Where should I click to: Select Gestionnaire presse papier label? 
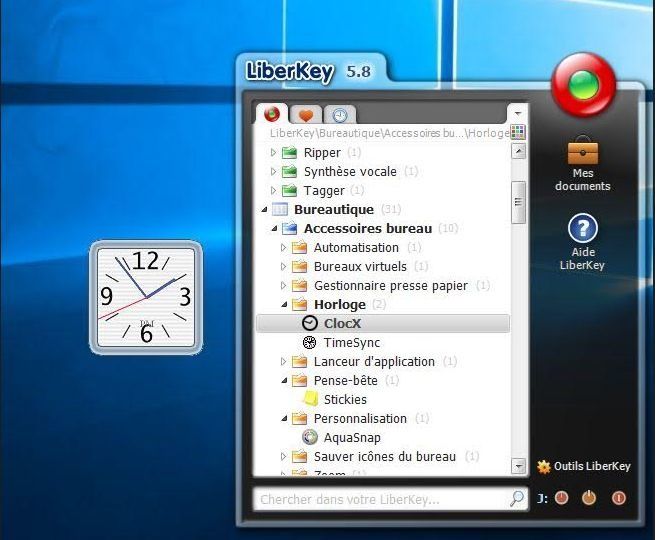[x=391, y=286]
